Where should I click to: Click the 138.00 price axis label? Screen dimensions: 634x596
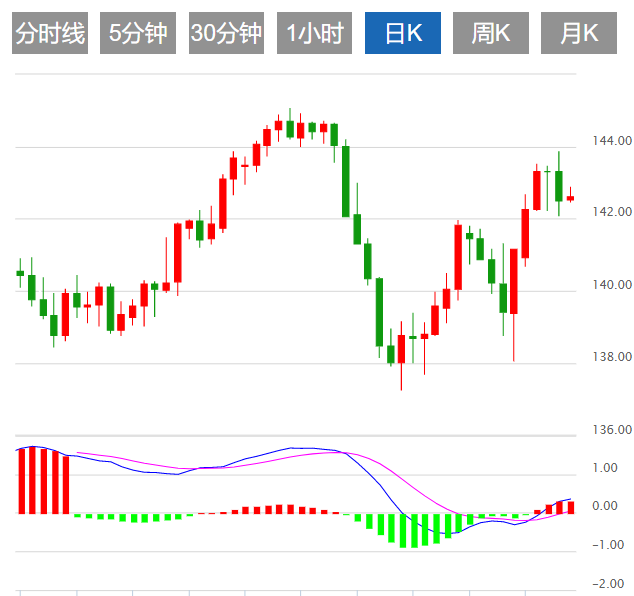pos(611,357)
